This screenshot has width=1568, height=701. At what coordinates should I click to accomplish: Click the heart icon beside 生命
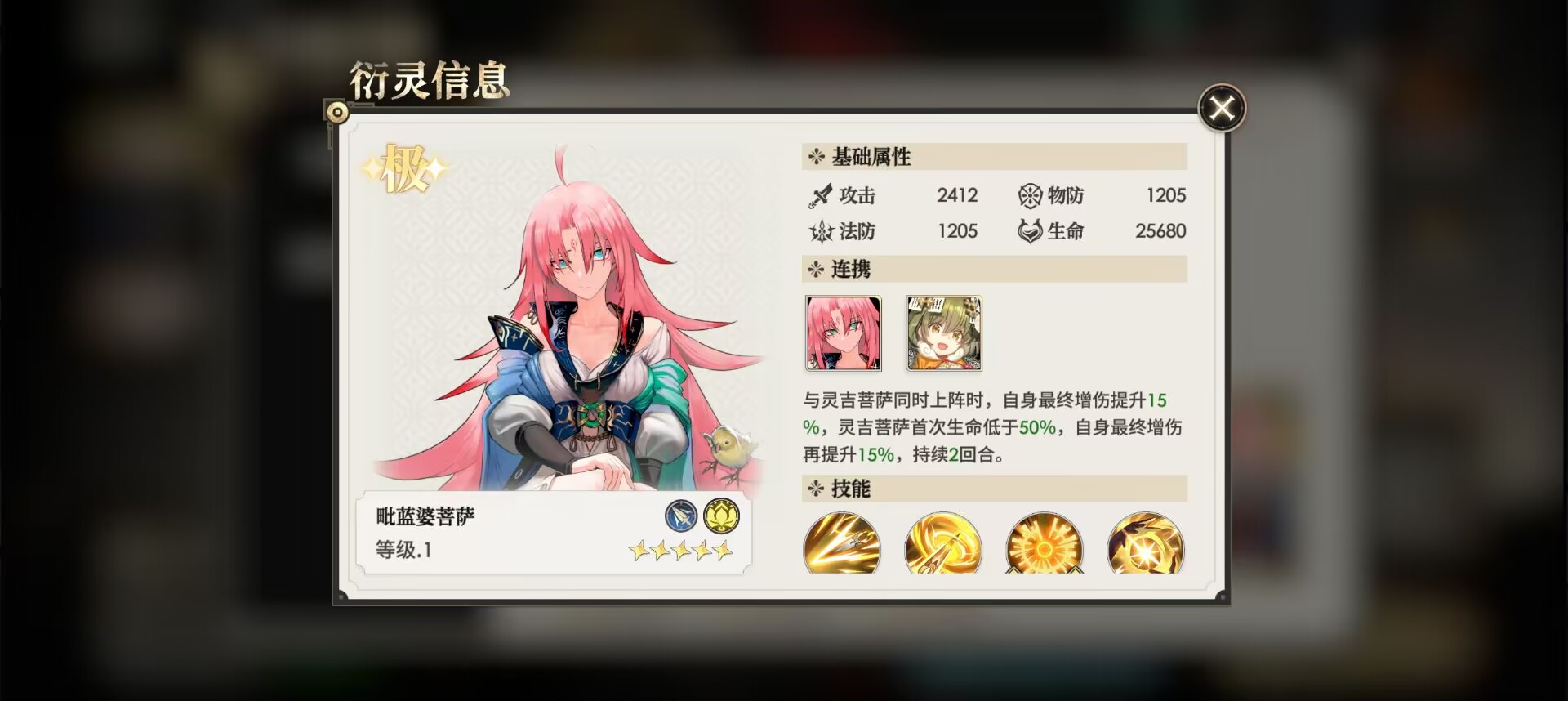[1030, 232]
